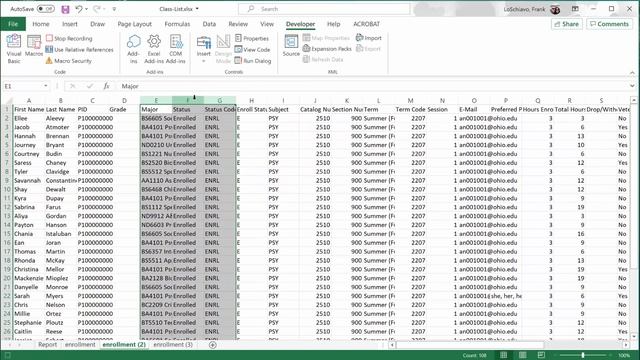640x360 pixels.
Task: Open COM Add-ins dialog
Action: click(176, 49)
